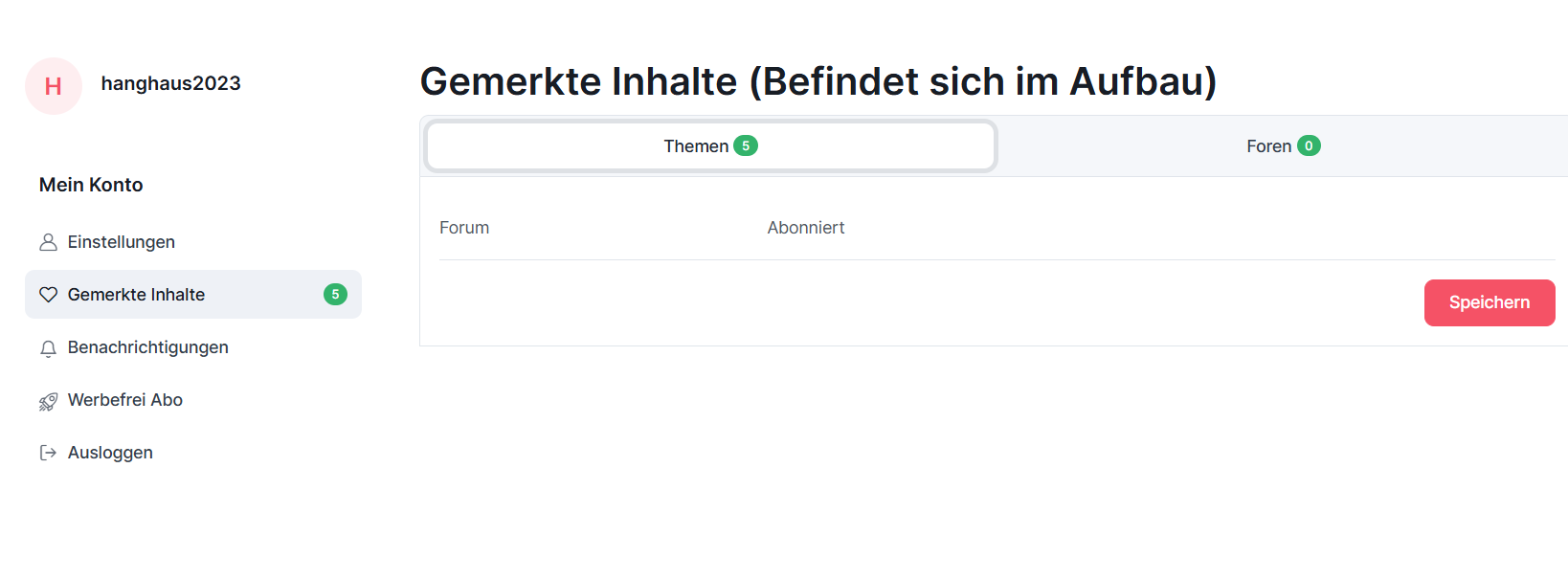Click the bell icon for Benachrichtigungen
The height and width of the screenshot is (579, 1568).
(x=48, y=348)
